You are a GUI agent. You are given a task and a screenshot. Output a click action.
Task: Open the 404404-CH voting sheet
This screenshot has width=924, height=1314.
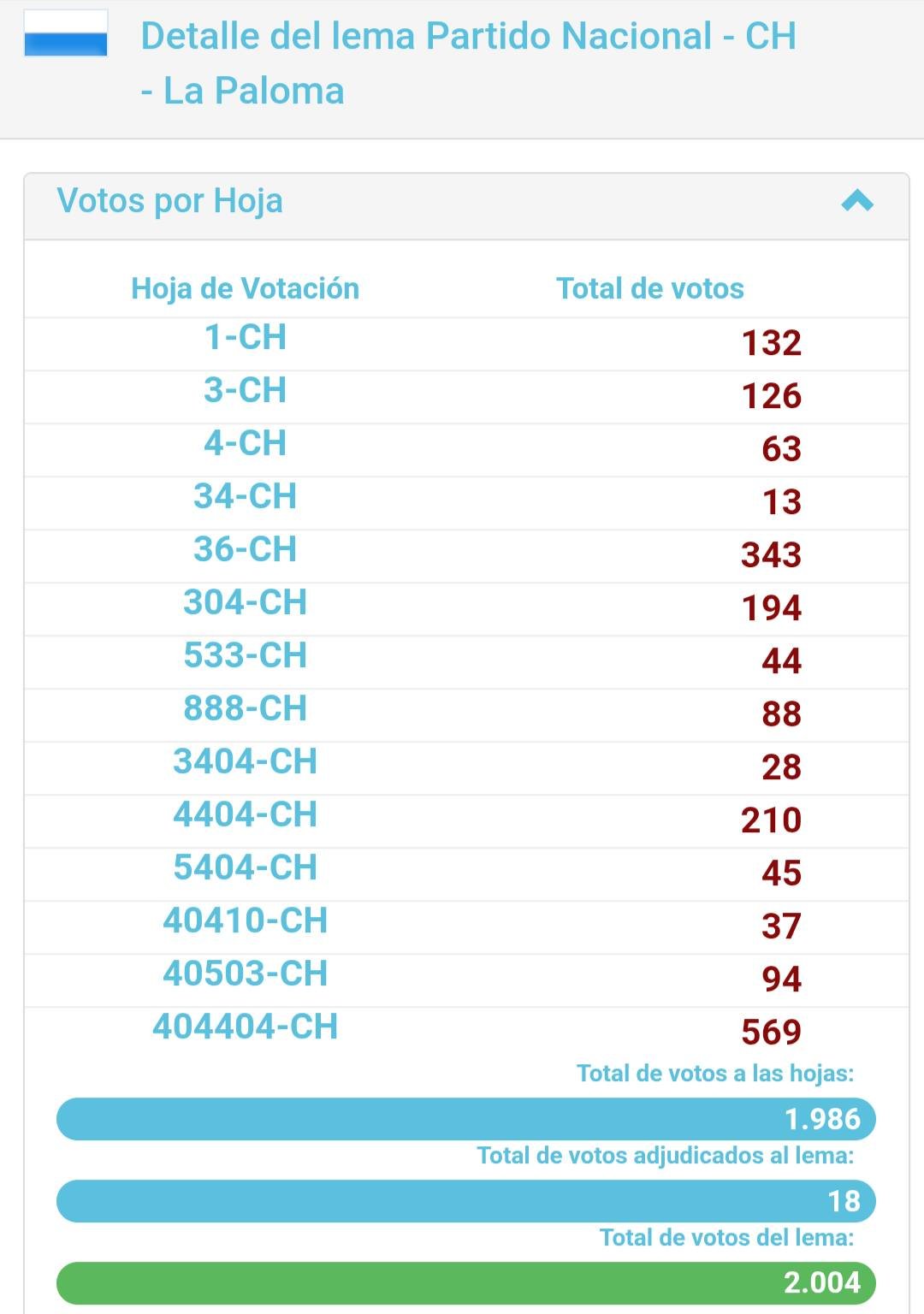245,1027
